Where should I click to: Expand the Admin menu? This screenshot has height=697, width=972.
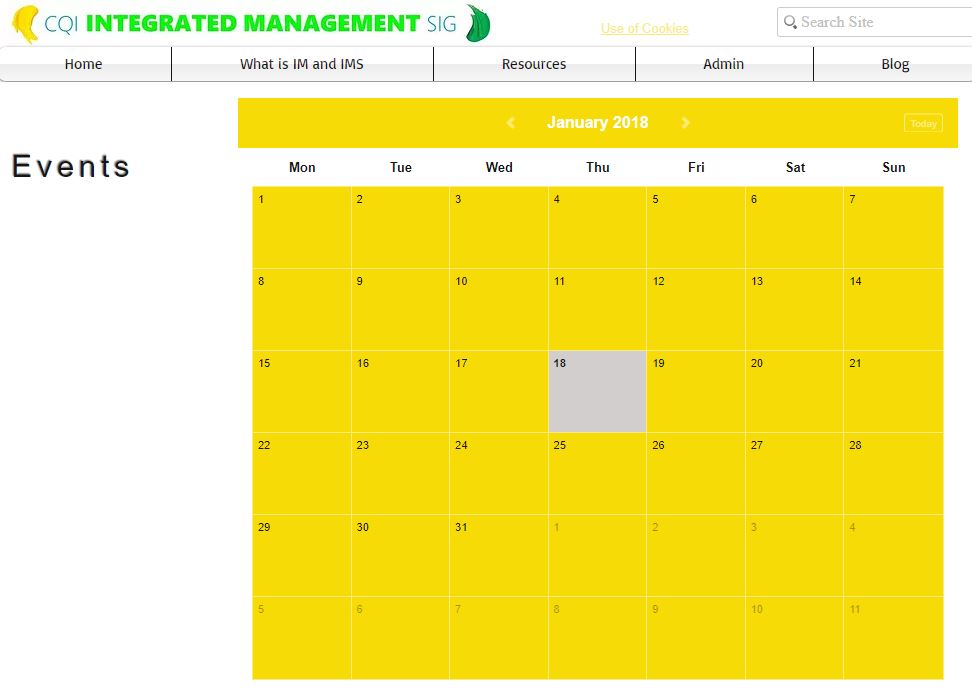click(x=723, y=64)
